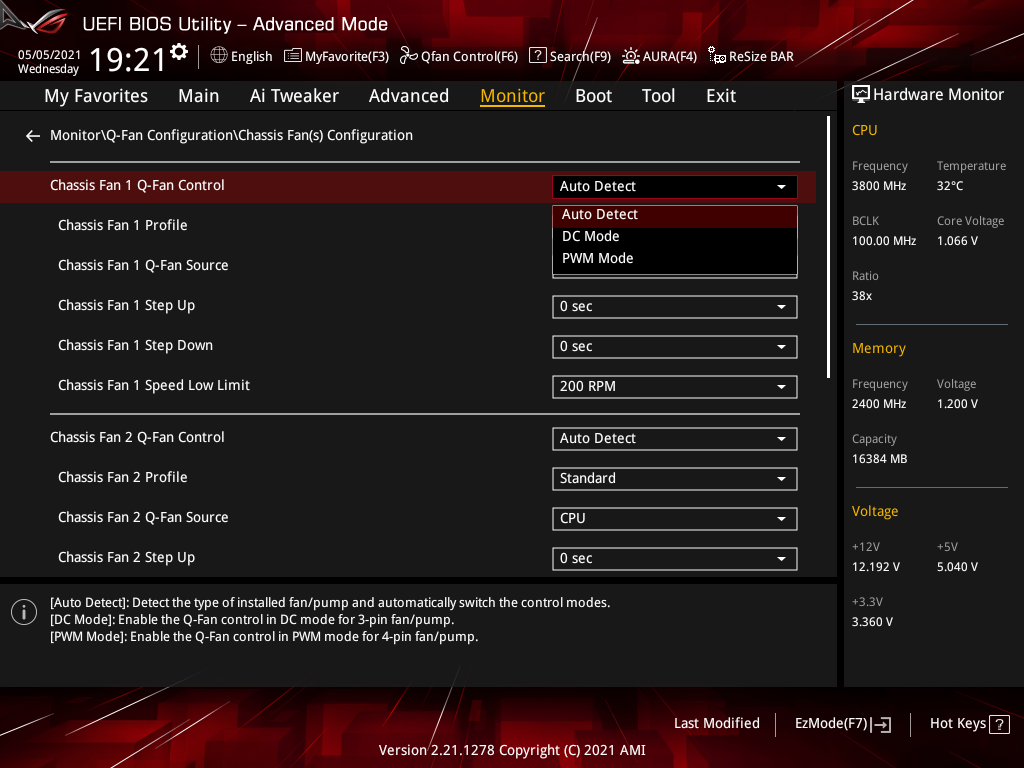Image resolution: width=1024 pixels, height=768 pixels.
Task: Click the Hot Keys question mark icon
Action: point(999,724)
